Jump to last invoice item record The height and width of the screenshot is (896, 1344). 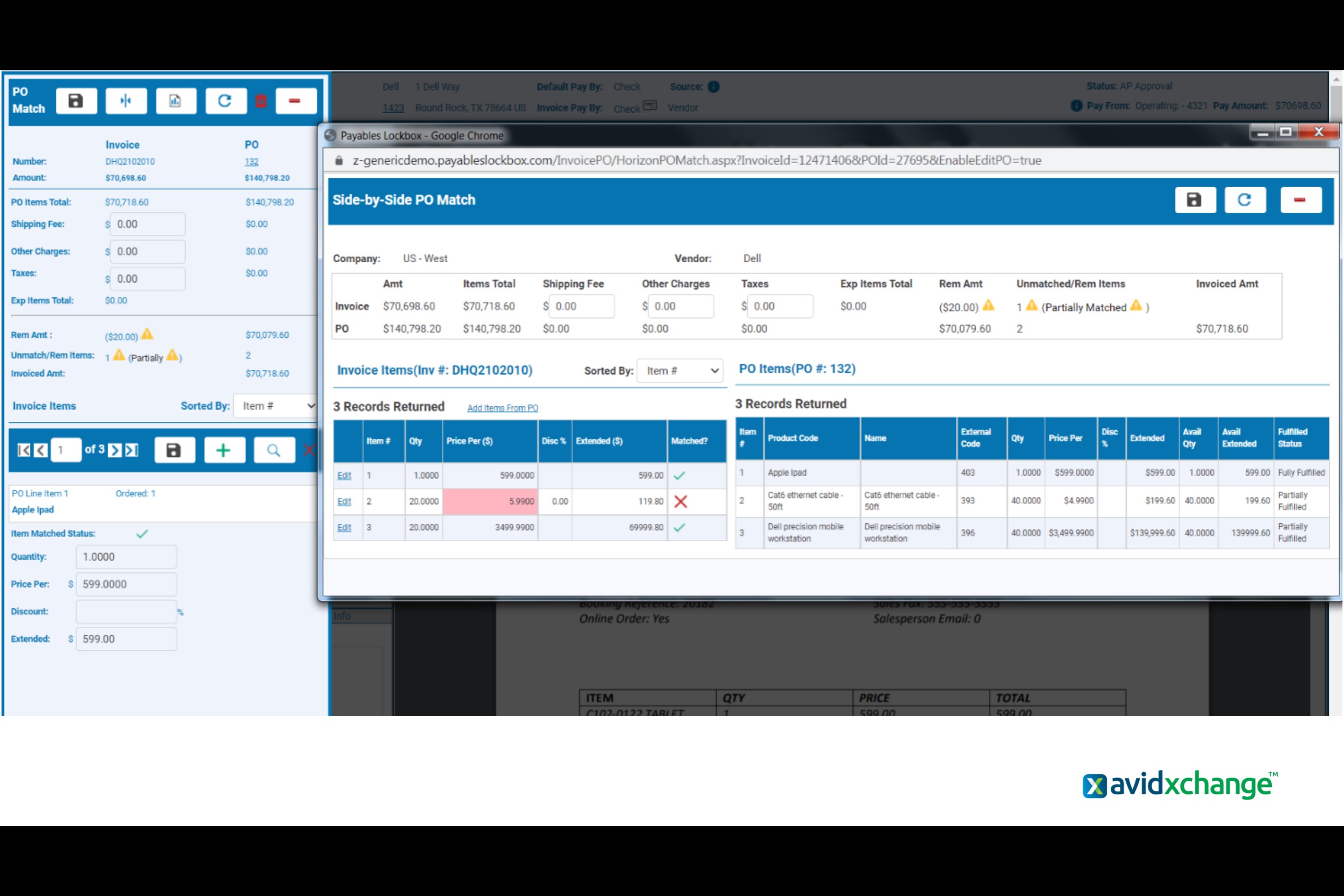132,450
